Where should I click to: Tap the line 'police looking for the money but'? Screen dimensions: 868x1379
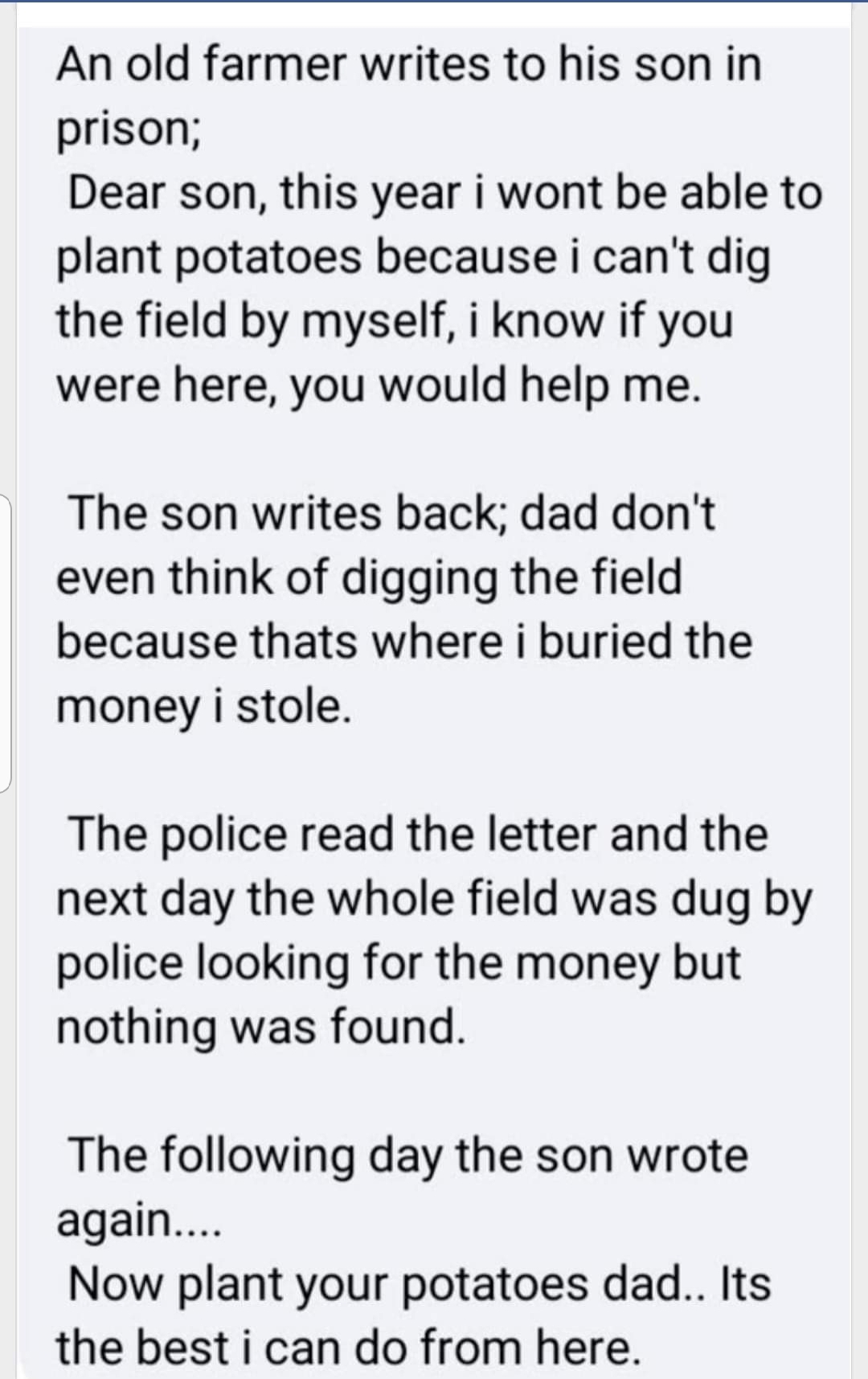tap(398, 963)
